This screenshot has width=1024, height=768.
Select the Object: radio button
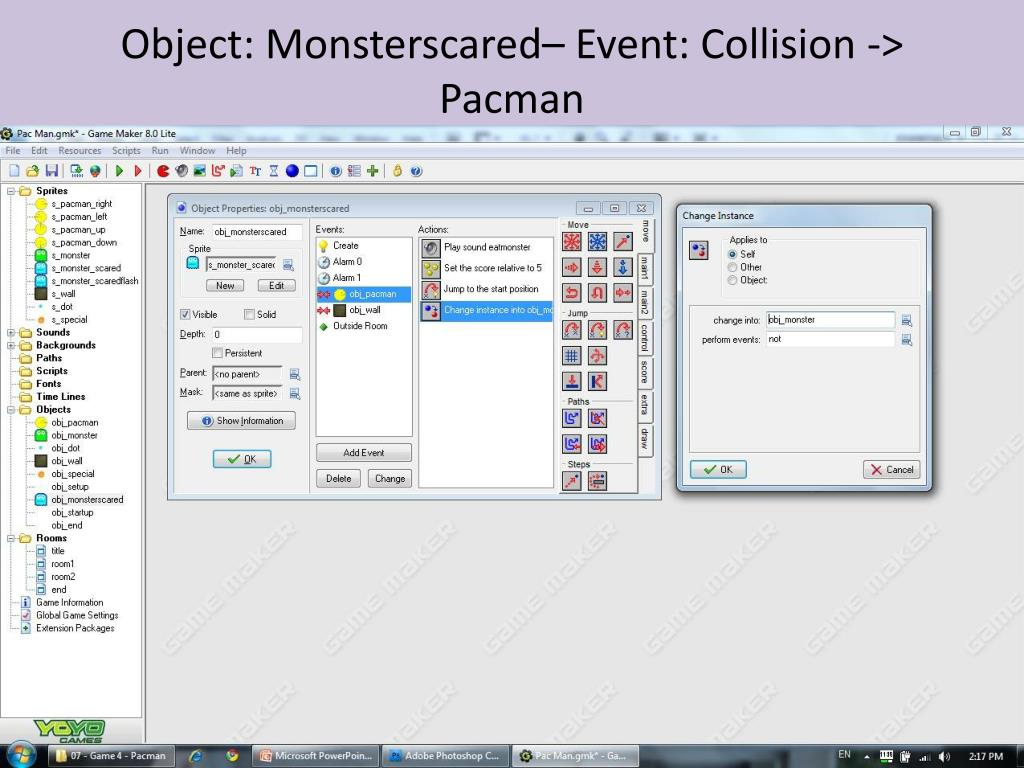coord(732,280)
